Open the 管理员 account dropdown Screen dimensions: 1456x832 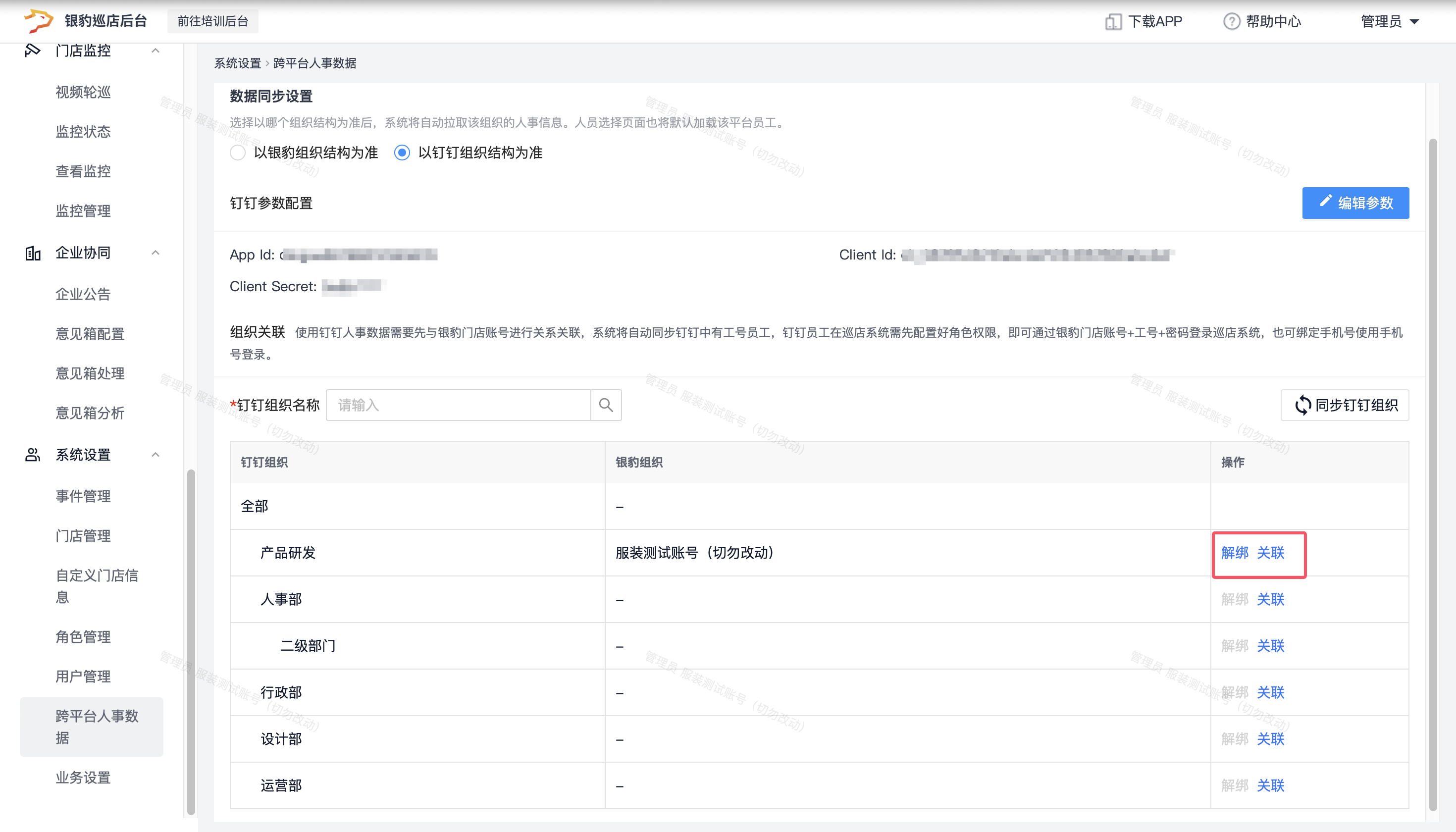point(1390,22)
